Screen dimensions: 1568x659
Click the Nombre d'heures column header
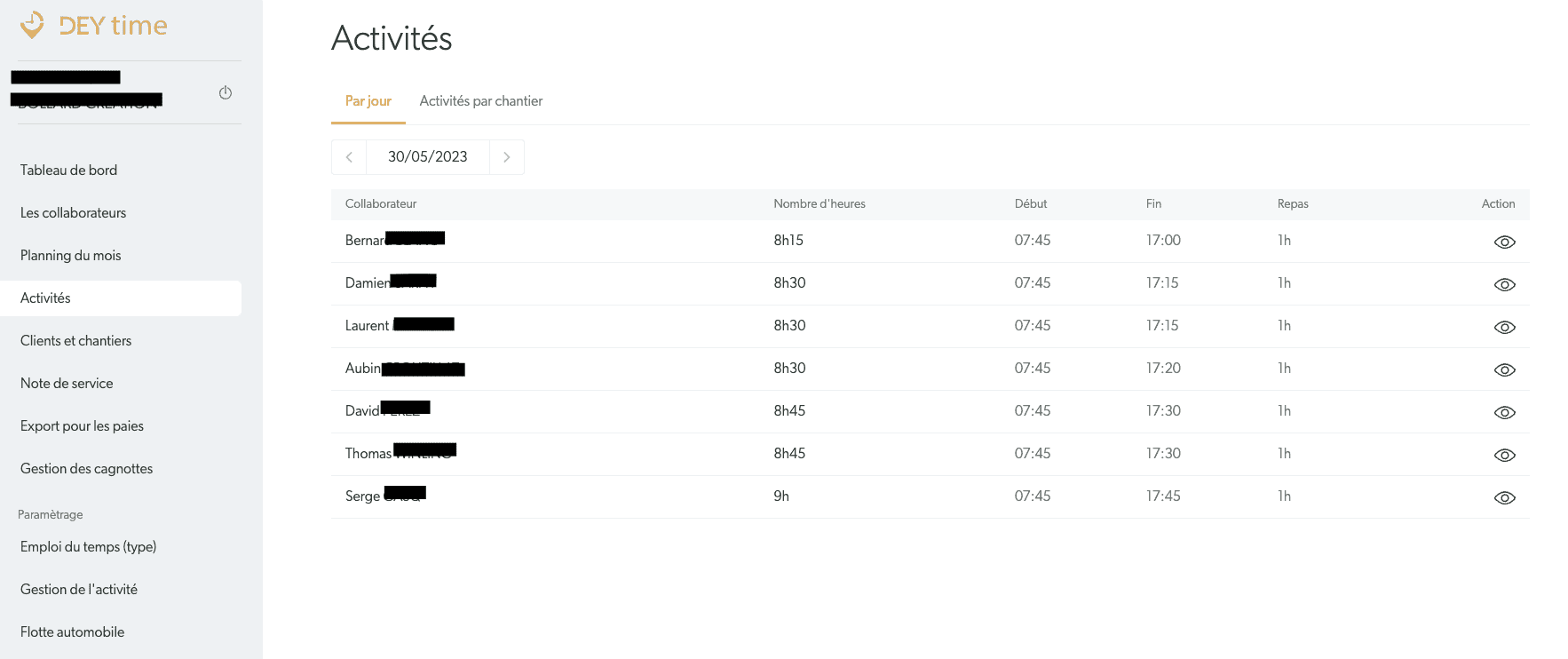coord(820,204)
